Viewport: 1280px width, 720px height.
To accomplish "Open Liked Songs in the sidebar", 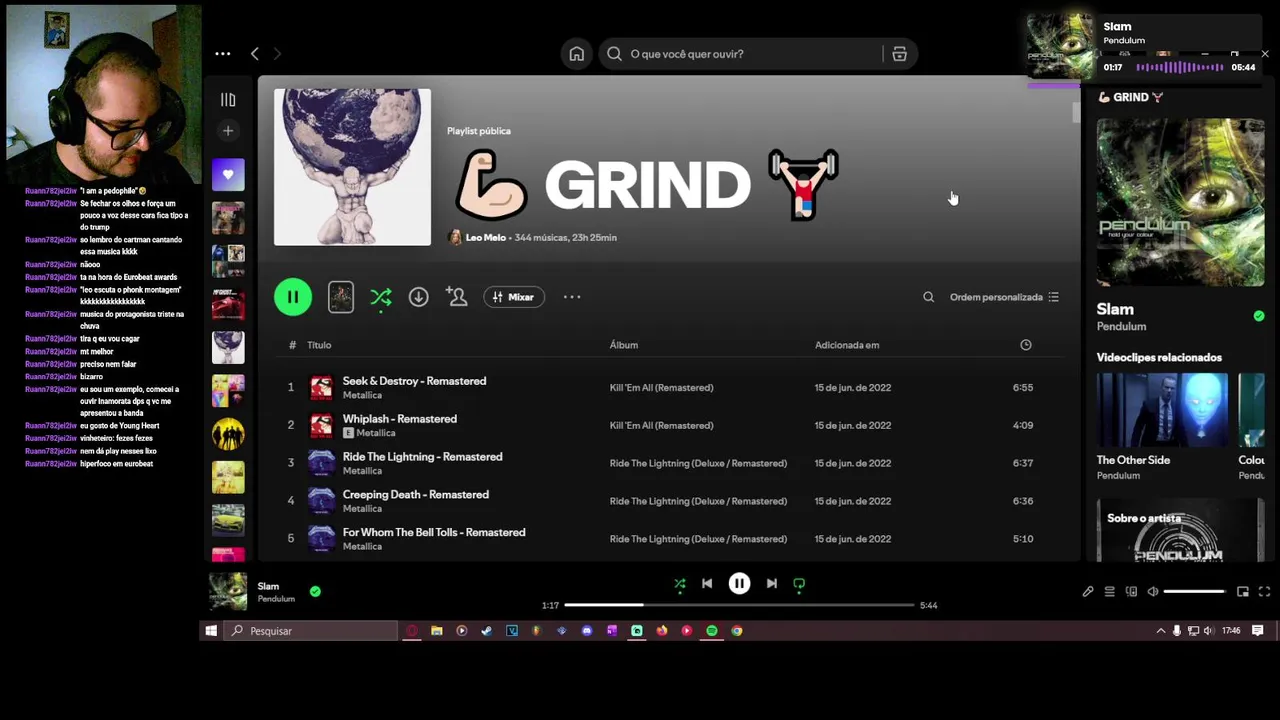I will 228,175.
